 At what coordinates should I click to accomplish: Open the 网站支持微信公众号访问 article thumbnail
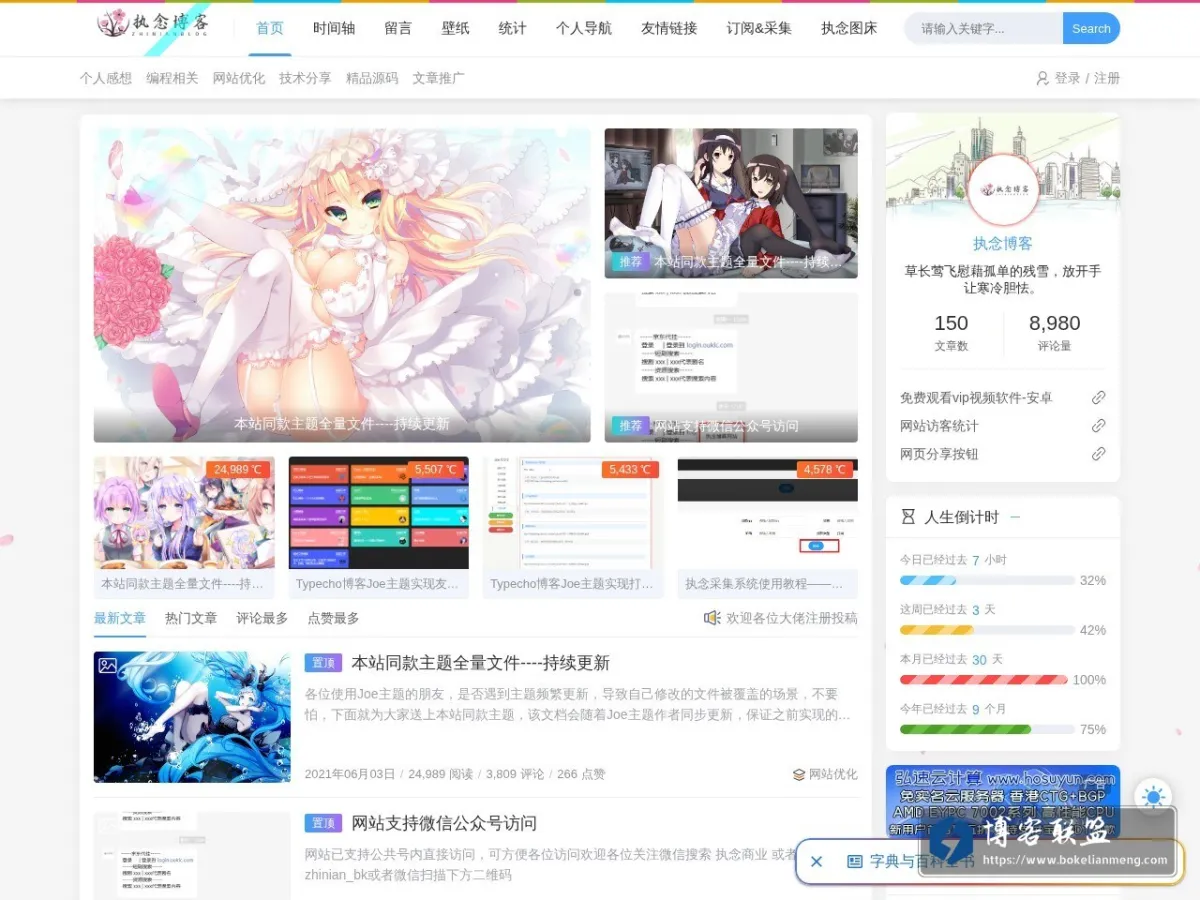click(192, 856)
